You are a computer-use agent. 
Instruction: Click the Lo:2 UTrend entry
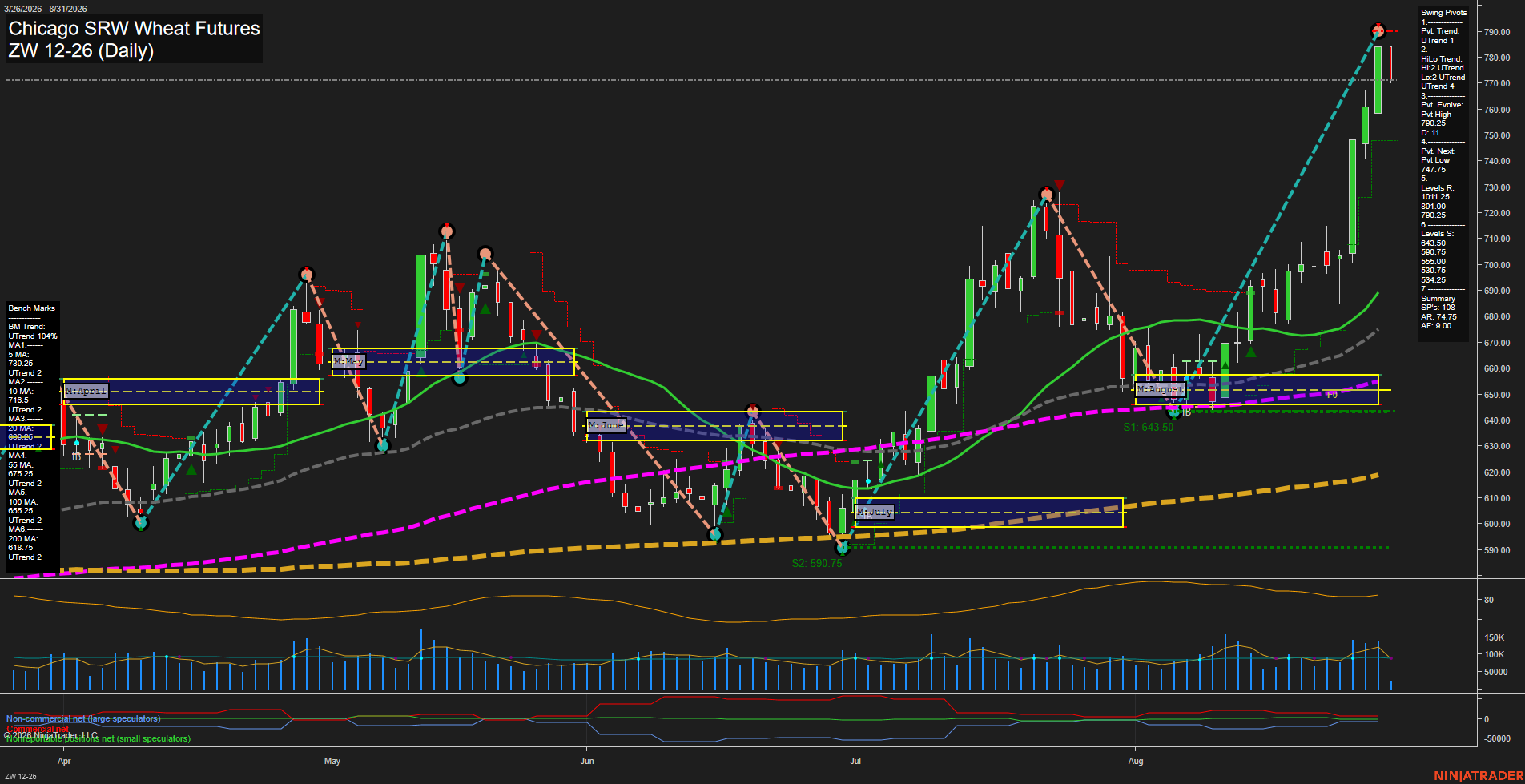pyautogui.click(x=1443, y=78)
